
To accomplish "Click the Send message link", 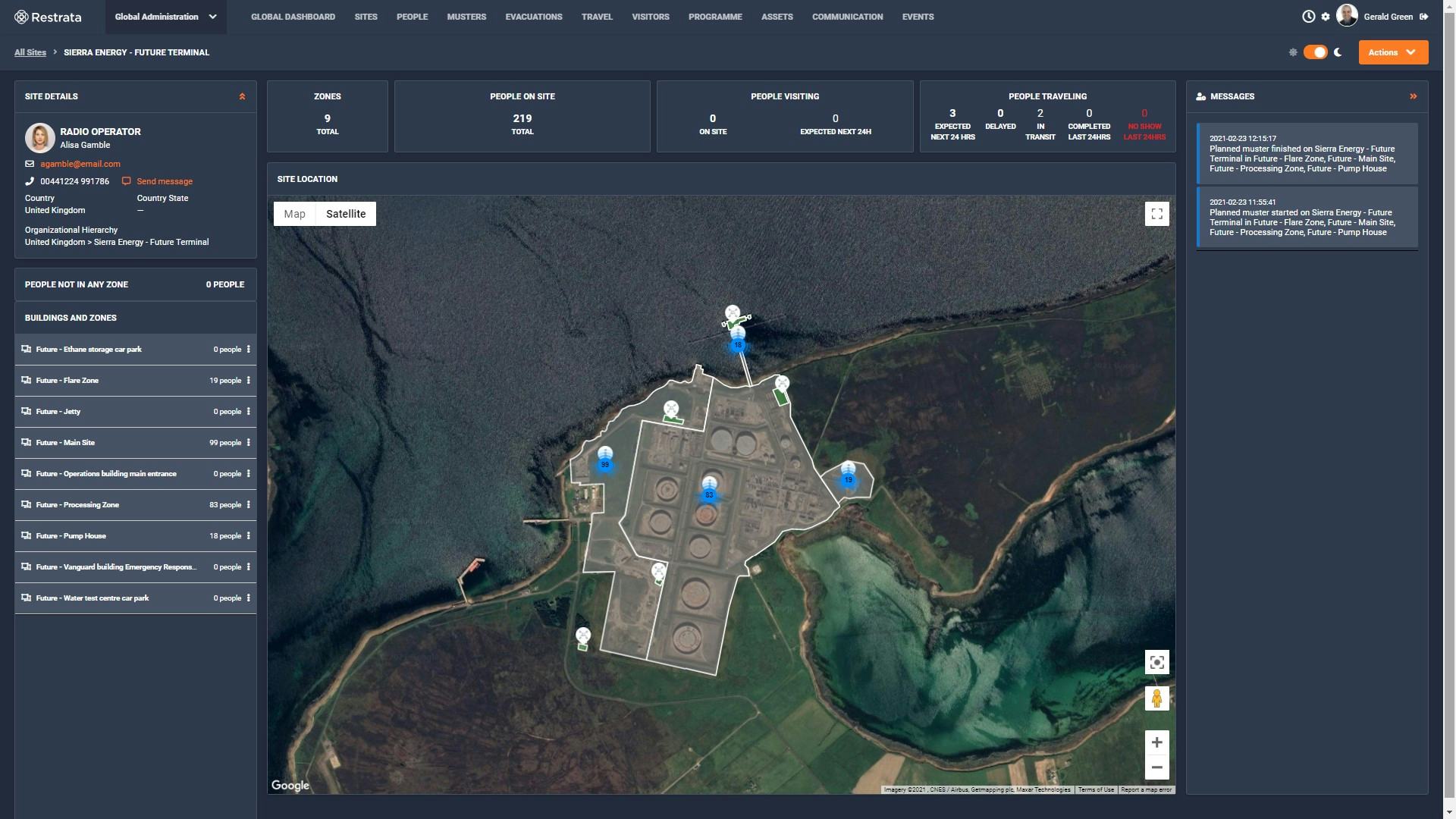I will pos(164,181).
